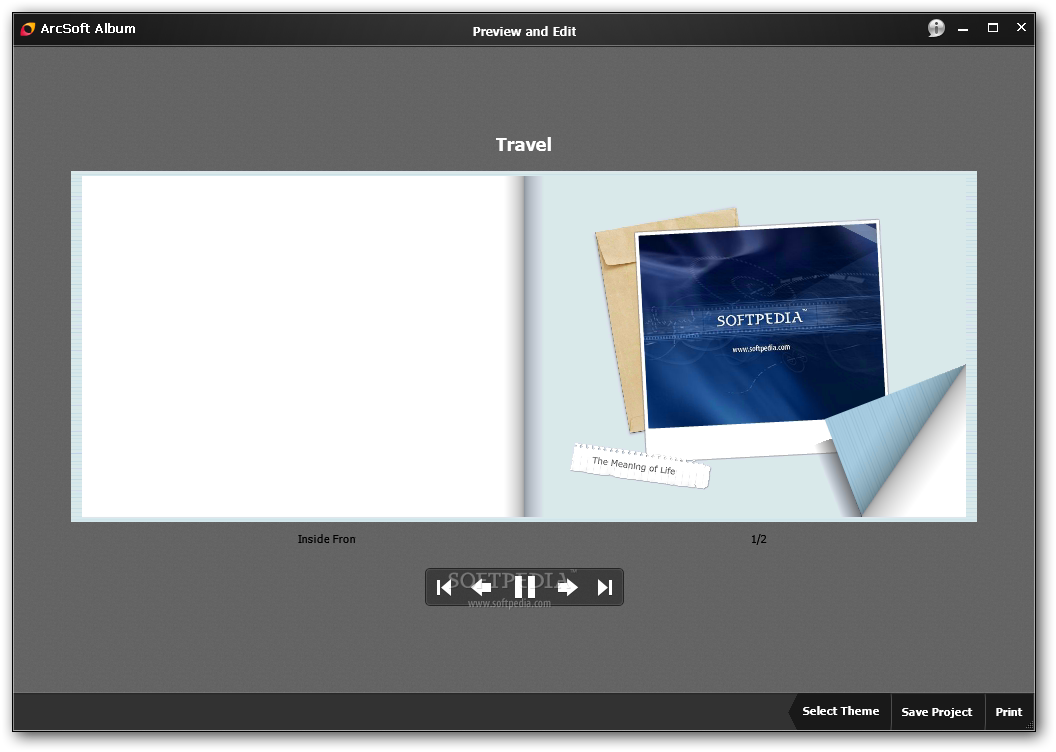Advance to the next page arrow
Viewport: 1056px width, 752px height.
(568, 588)
